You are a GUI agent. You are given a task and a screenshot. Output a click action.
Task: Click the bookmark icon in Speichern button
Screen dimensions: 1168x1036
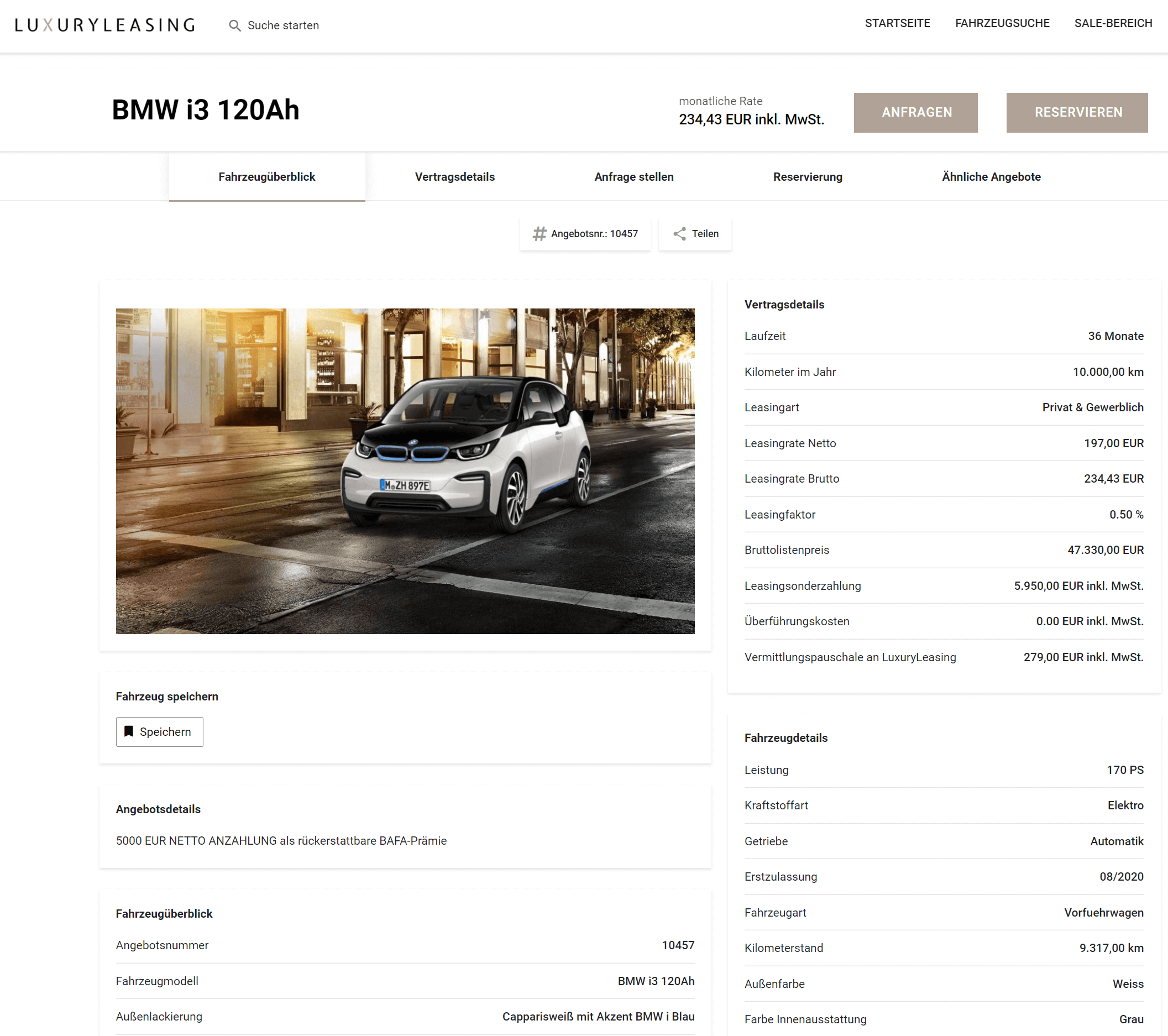[x=129, y=731]
